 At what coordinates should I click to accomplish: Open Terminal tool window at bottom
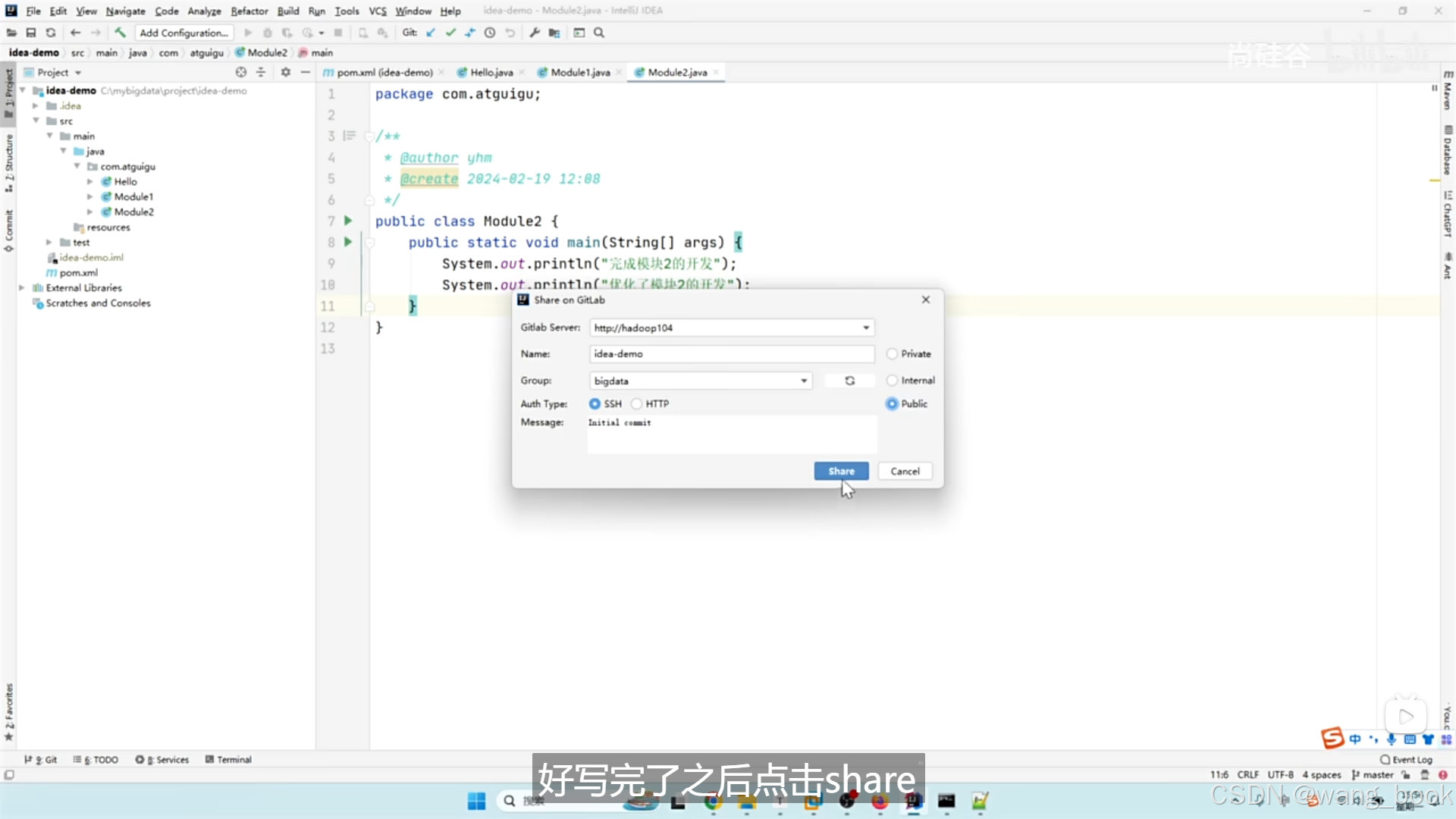[x=228, y=760]
